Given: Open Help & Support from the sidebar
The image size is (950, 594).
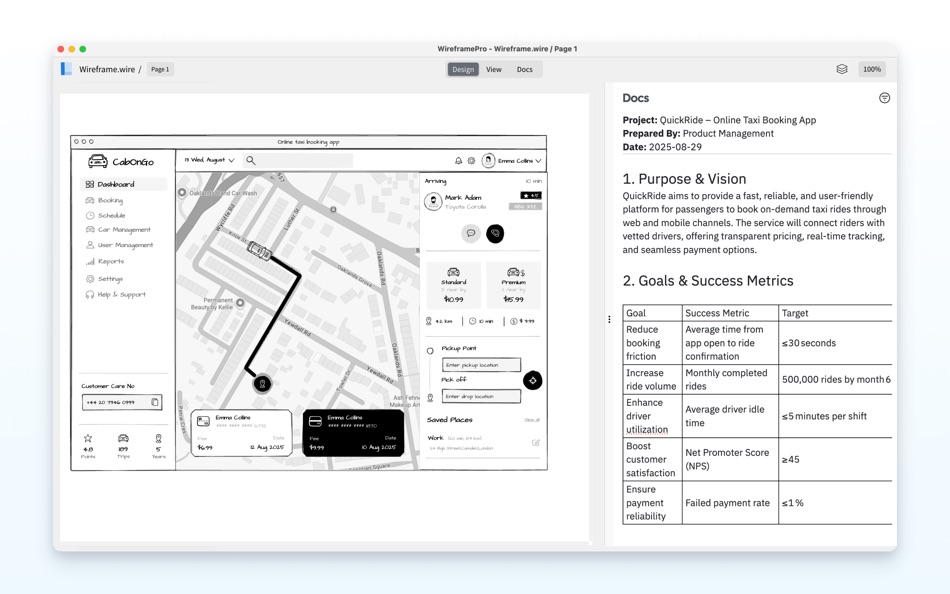Looking at the screenshot, I should pyautogui.click(x=122, y=294).
